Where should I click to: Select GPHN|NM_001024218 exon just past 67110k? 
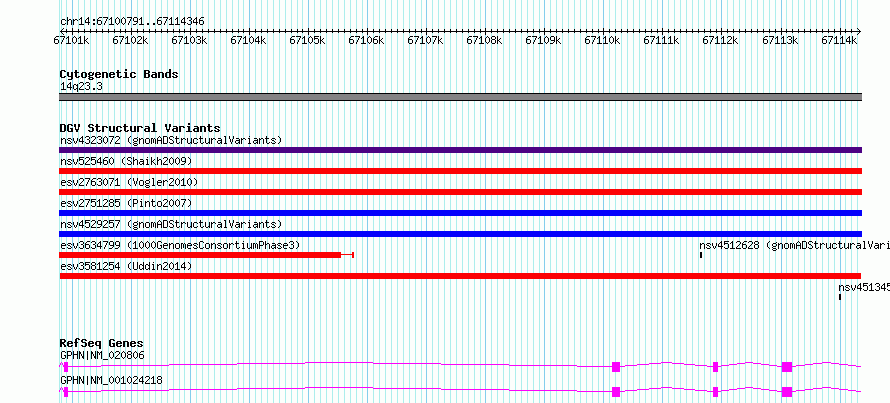[x=616, y=392]
